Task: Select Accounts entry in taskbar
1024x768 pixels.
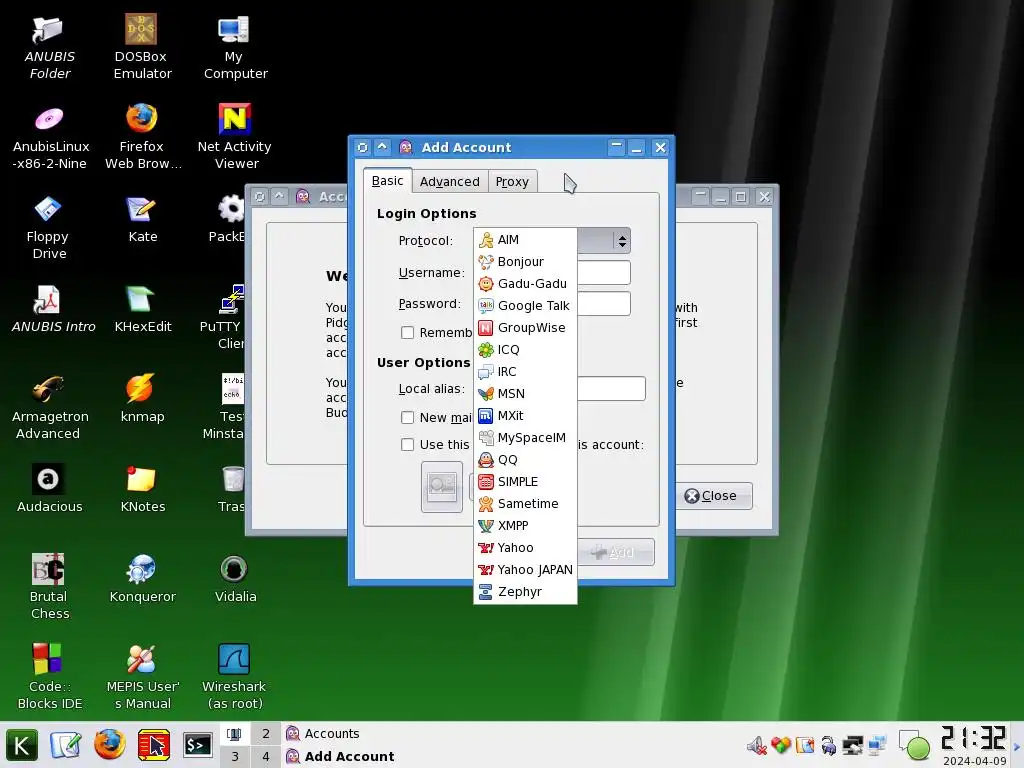Action: 323,733
